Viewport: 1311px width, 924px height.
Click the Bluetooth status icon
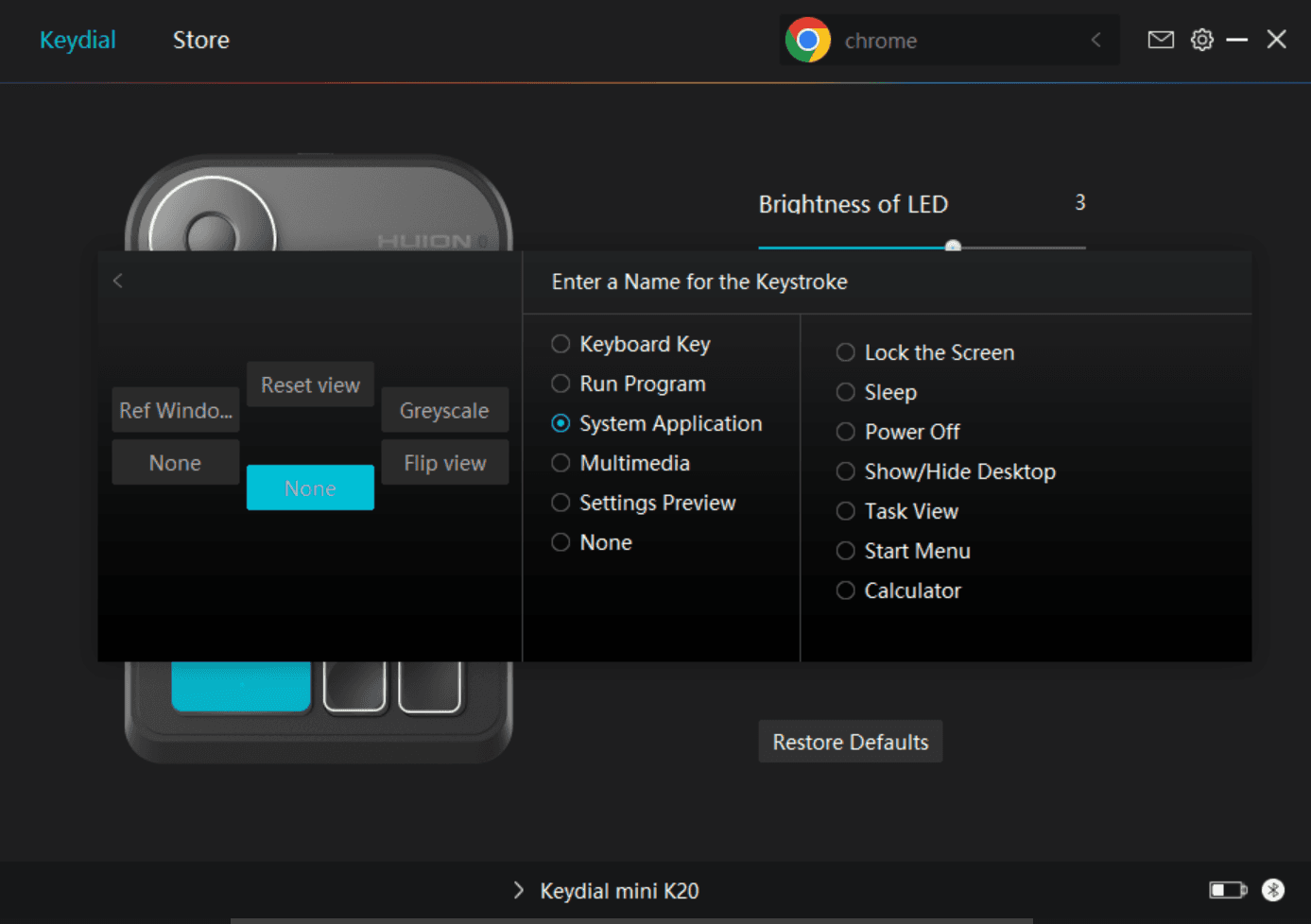tap(1272, 890)
